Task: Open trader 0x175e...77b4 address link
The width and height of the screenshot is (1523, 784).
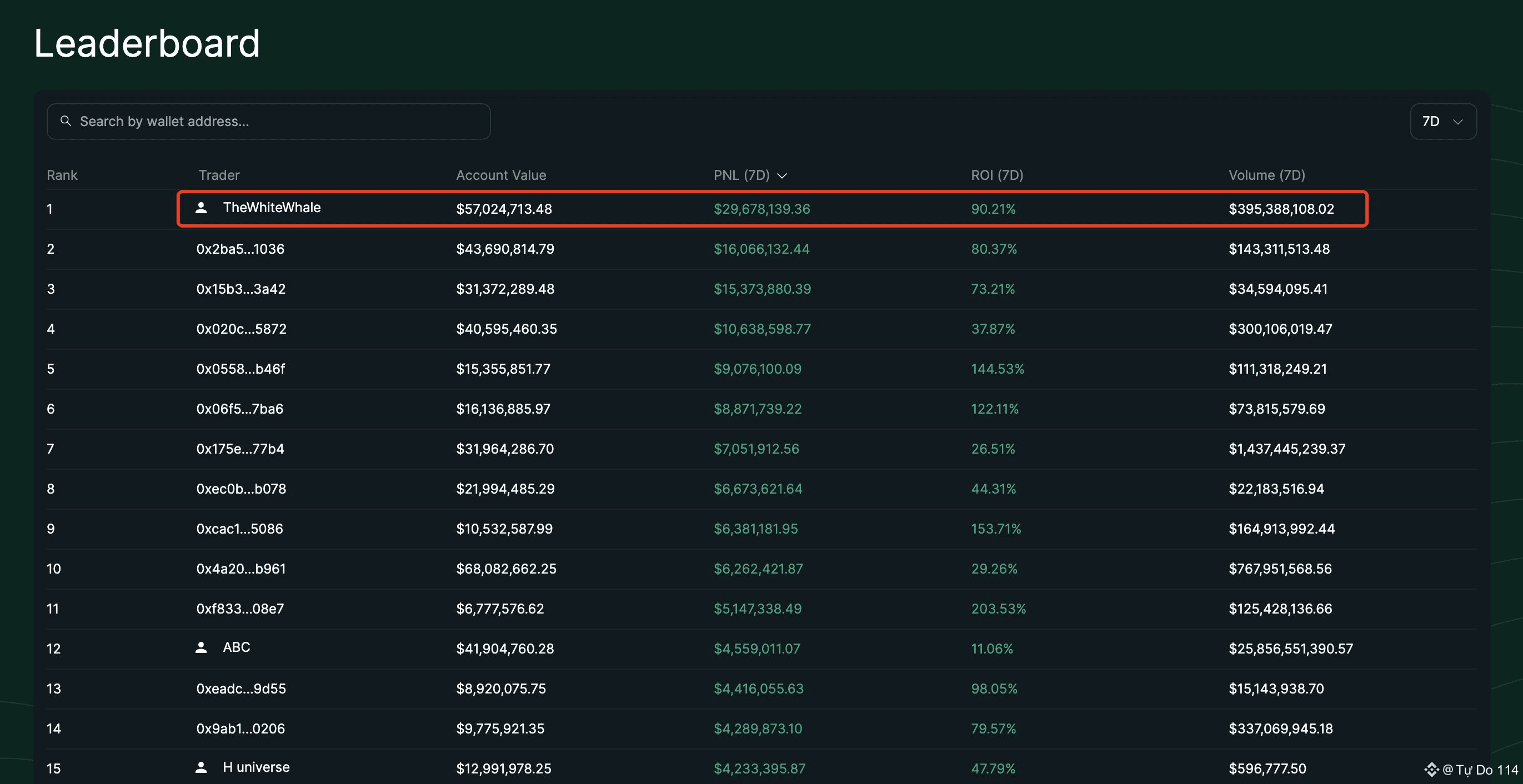Action: click(x=240, y=449)
